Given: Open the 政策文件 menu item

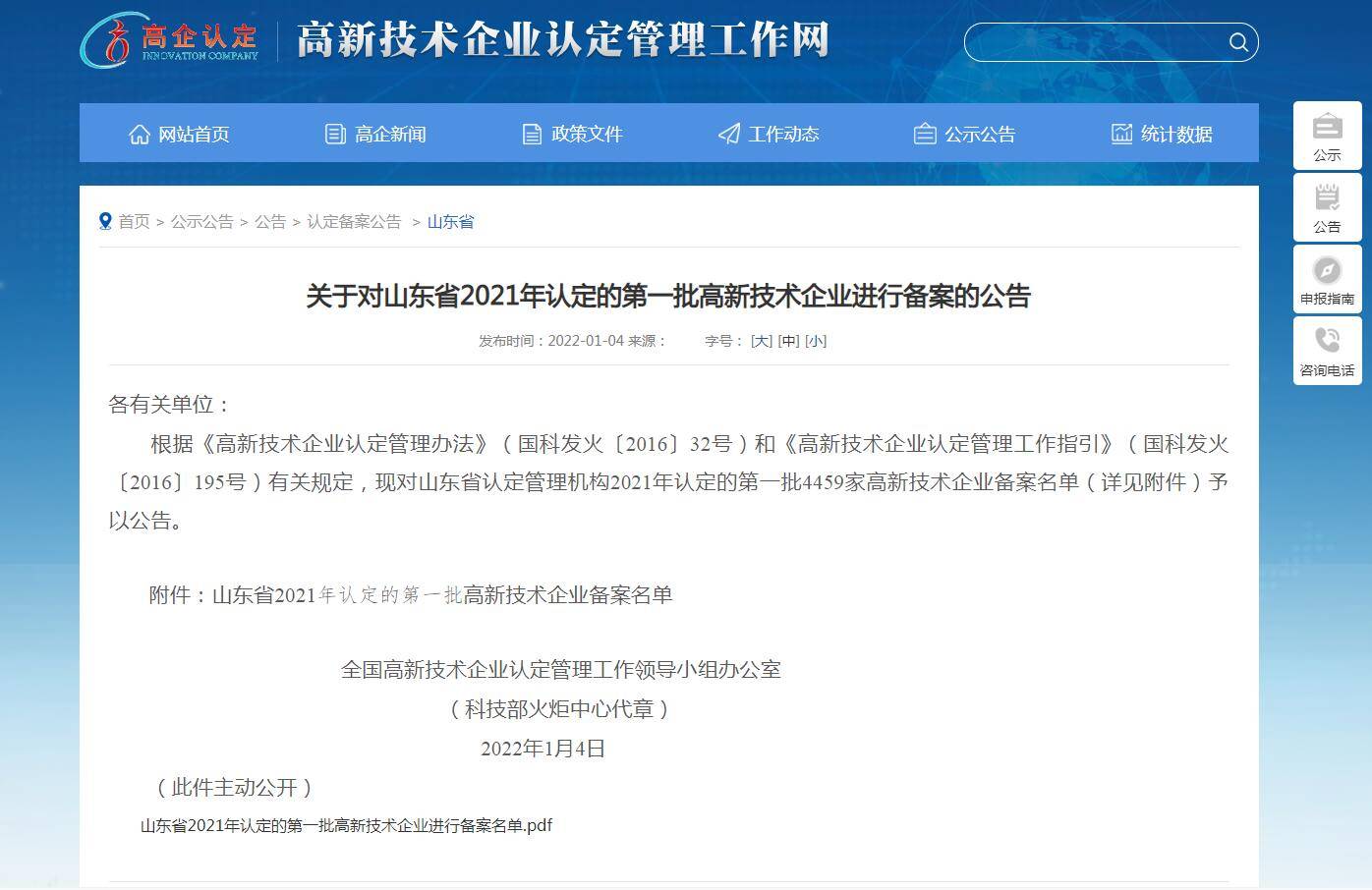Looking at the screenshot, I should pyautogui.click(x=572, y=134).
